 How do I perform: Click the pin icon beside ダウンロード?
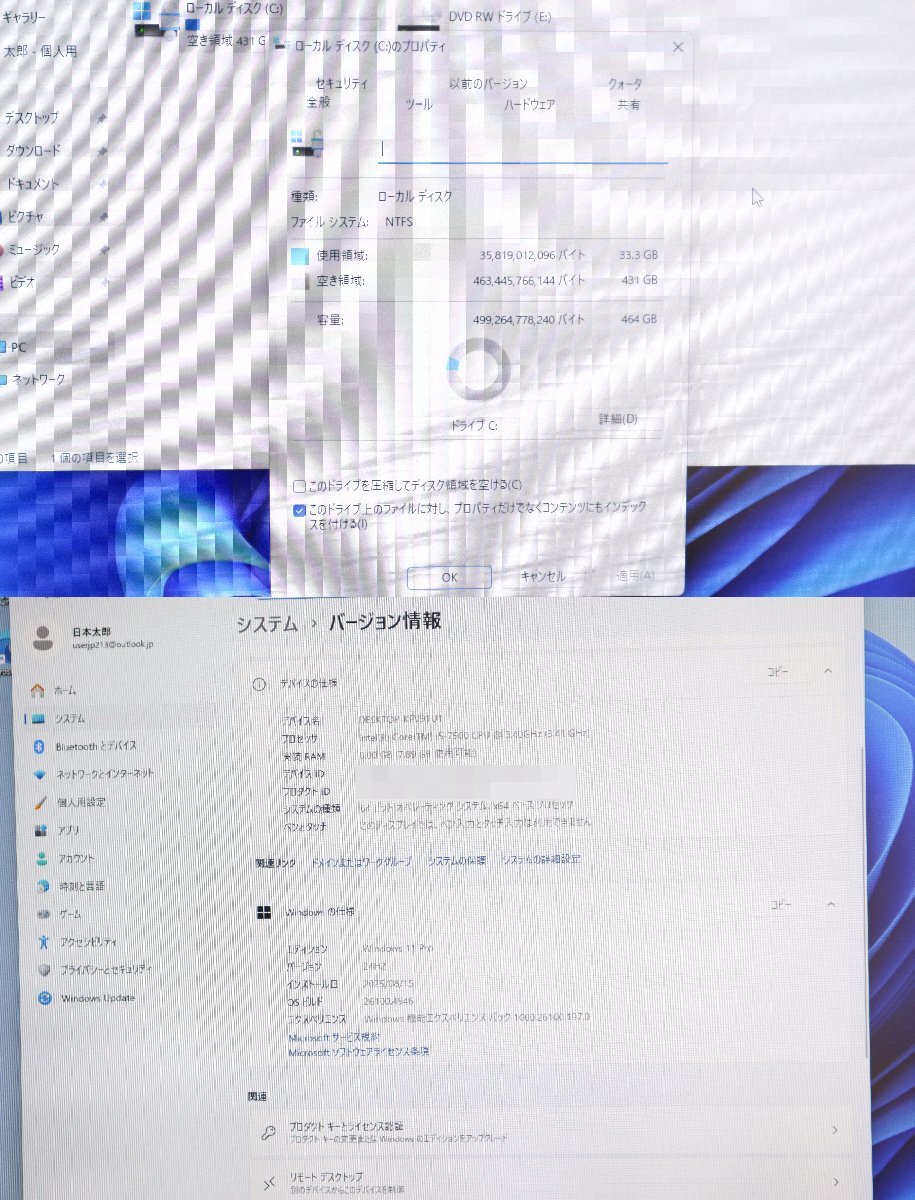pyautogui.click(x=102, y=151)
